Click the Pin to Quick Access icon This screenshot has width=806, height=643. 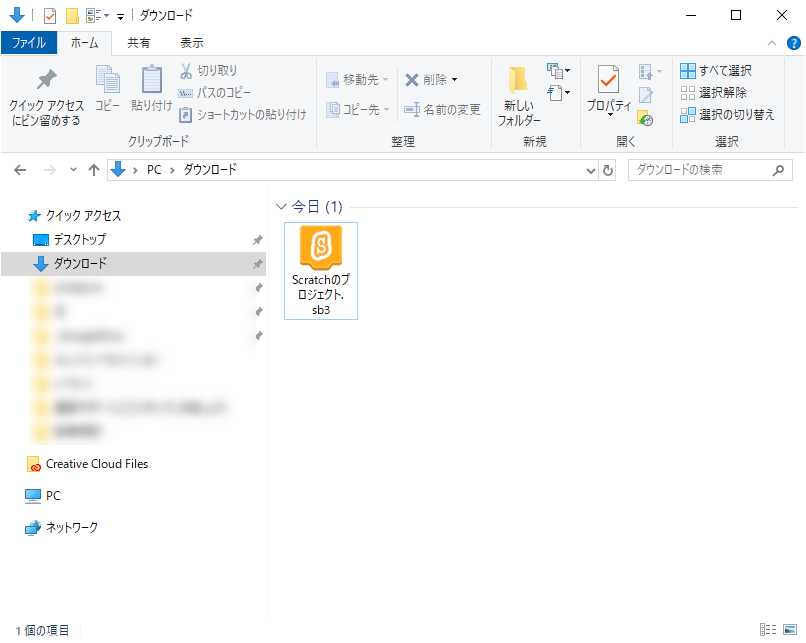tap(46, 81)
